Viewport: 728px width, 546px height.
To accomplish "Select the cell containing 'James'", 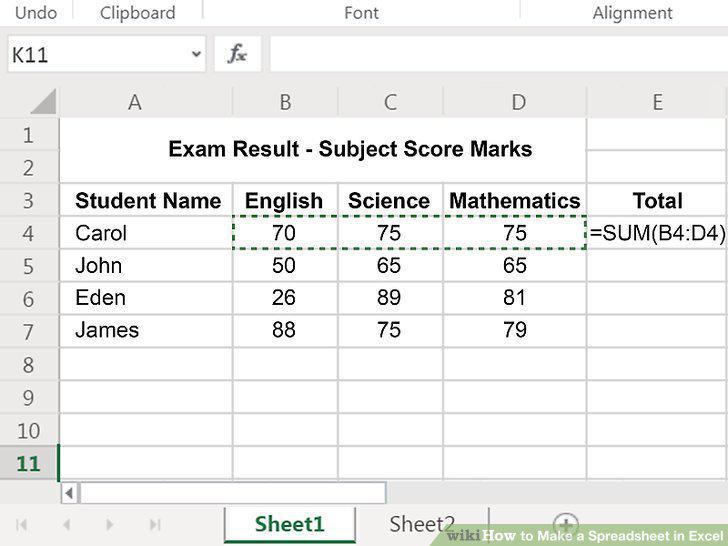I will [x=146, y=332].
